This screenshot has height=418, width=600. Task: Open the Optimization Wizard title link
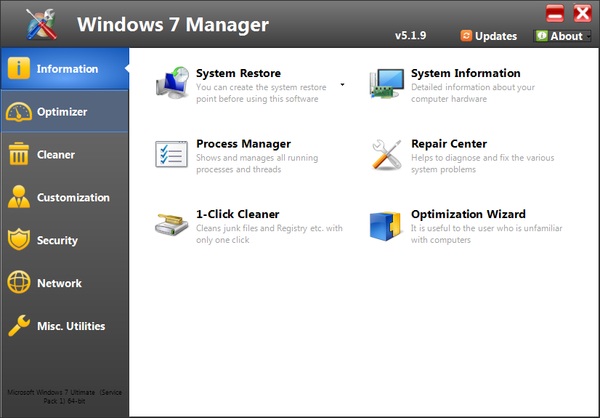point(468,214)
